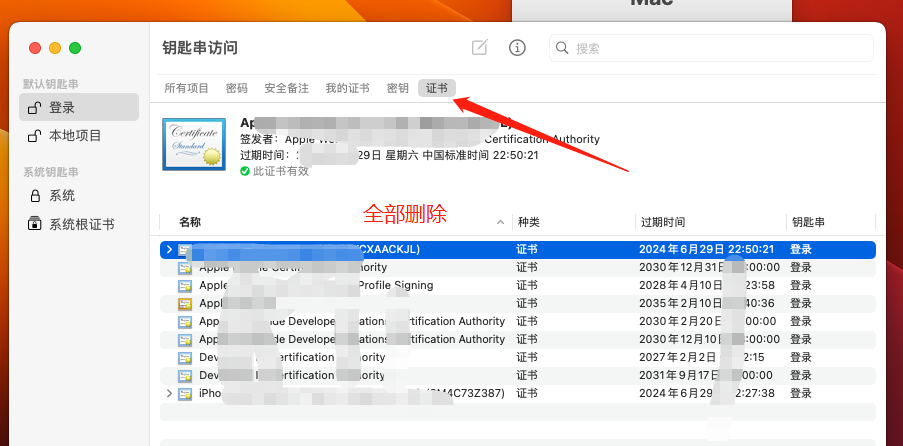Viewport: 903px width, 446px height.
Task: Click the gold root certificate icon, 2035 row
Action: 185,304
